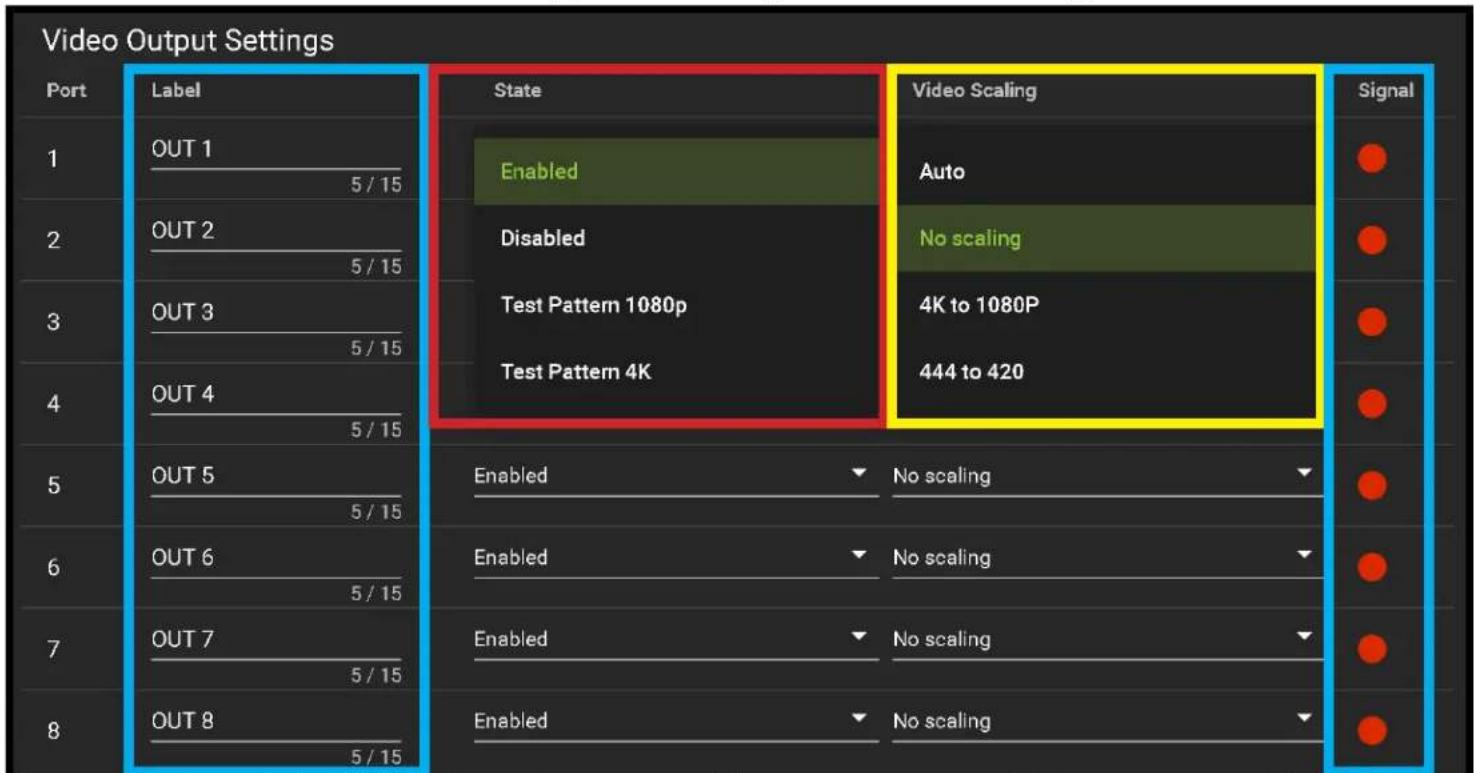
Task: Click the red signal indicator for port 3
Action: 1372,322
